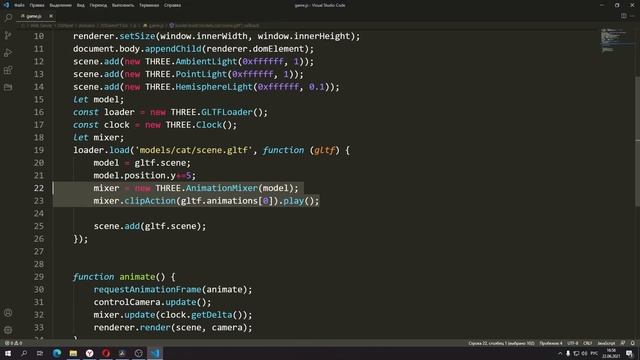This screenshot has height=360, width=640.
Task: Click 'requestAnimationFrame' on line 30
Action: (x=147, y=289)
